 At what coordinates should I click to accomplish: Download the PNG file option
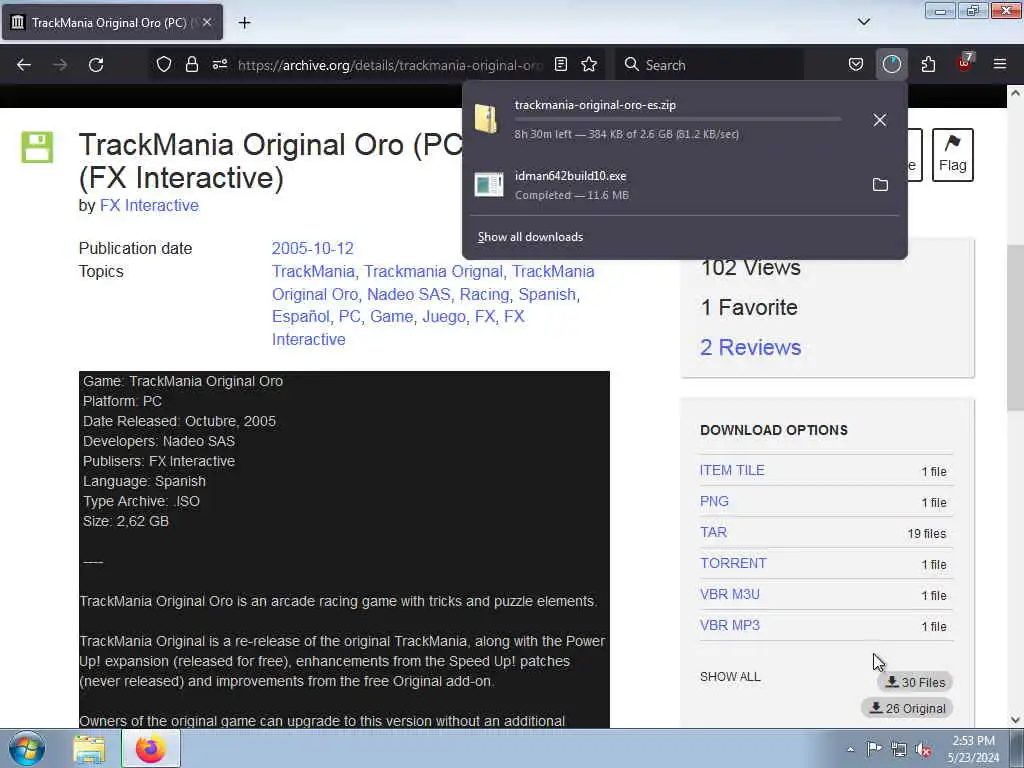coord(714,501)
